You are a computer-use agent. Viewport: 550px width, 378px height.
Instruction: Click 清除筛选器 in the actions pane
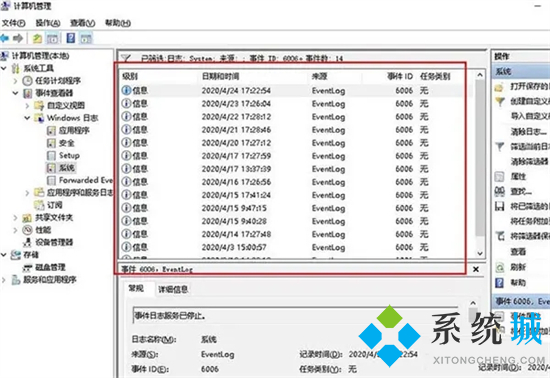[529, 161]
